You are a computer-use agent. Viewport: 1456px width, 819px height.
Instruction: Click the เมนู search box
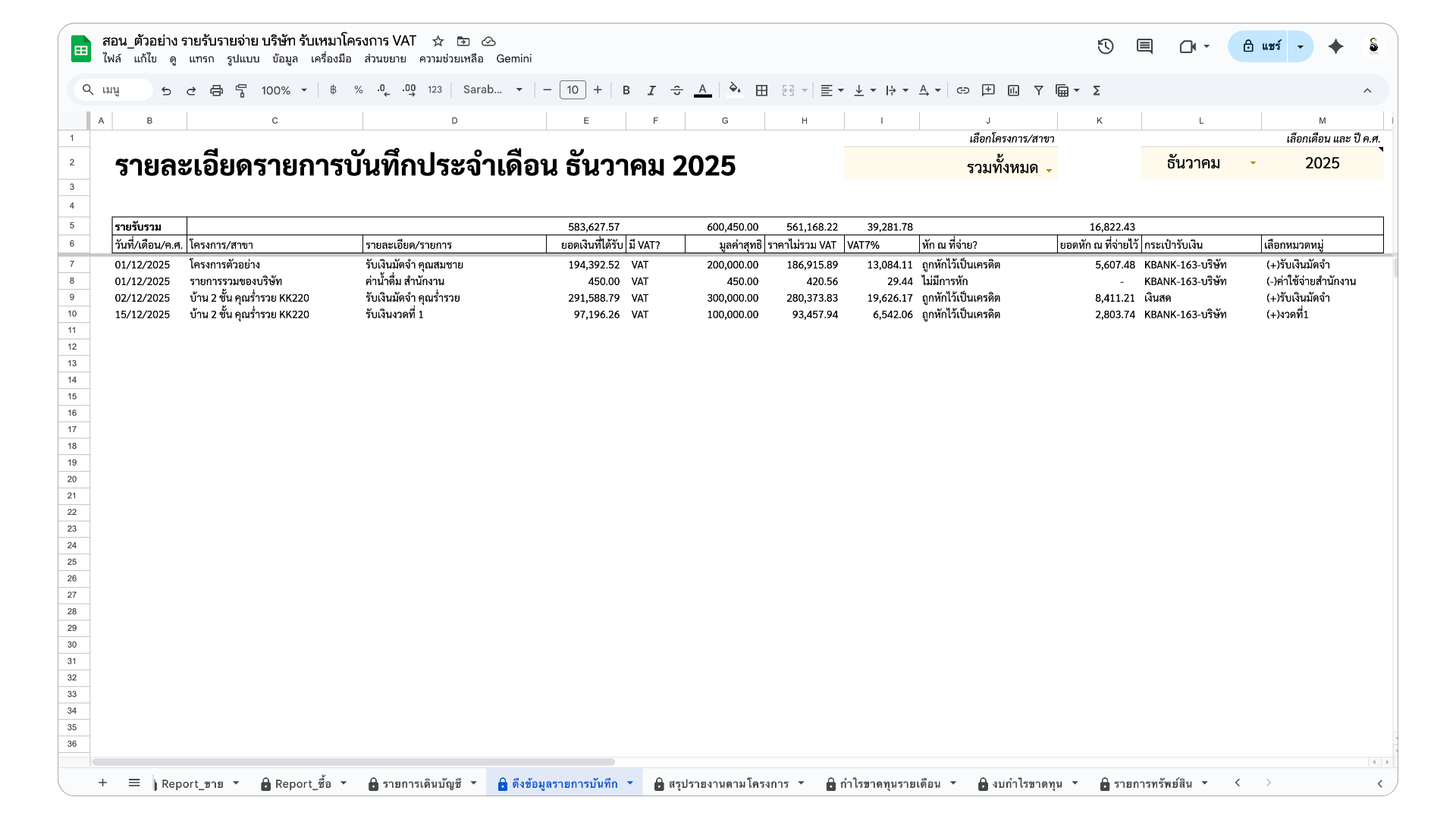(114, 89)
